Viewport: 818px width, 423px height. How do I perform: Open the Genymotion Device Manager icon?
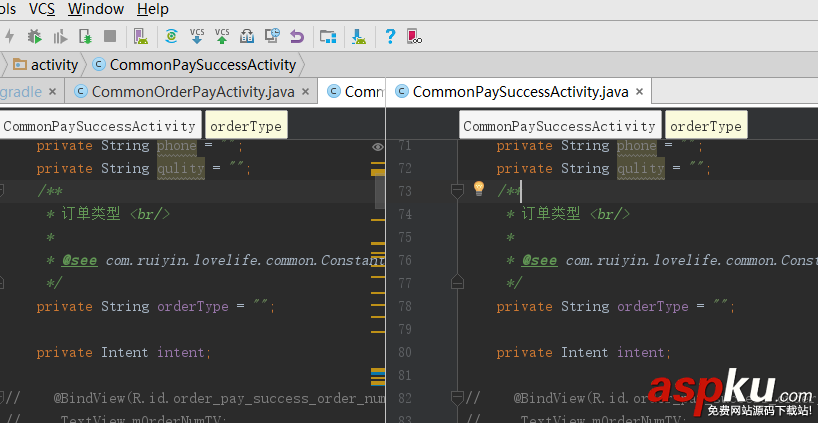click(414, 36)
